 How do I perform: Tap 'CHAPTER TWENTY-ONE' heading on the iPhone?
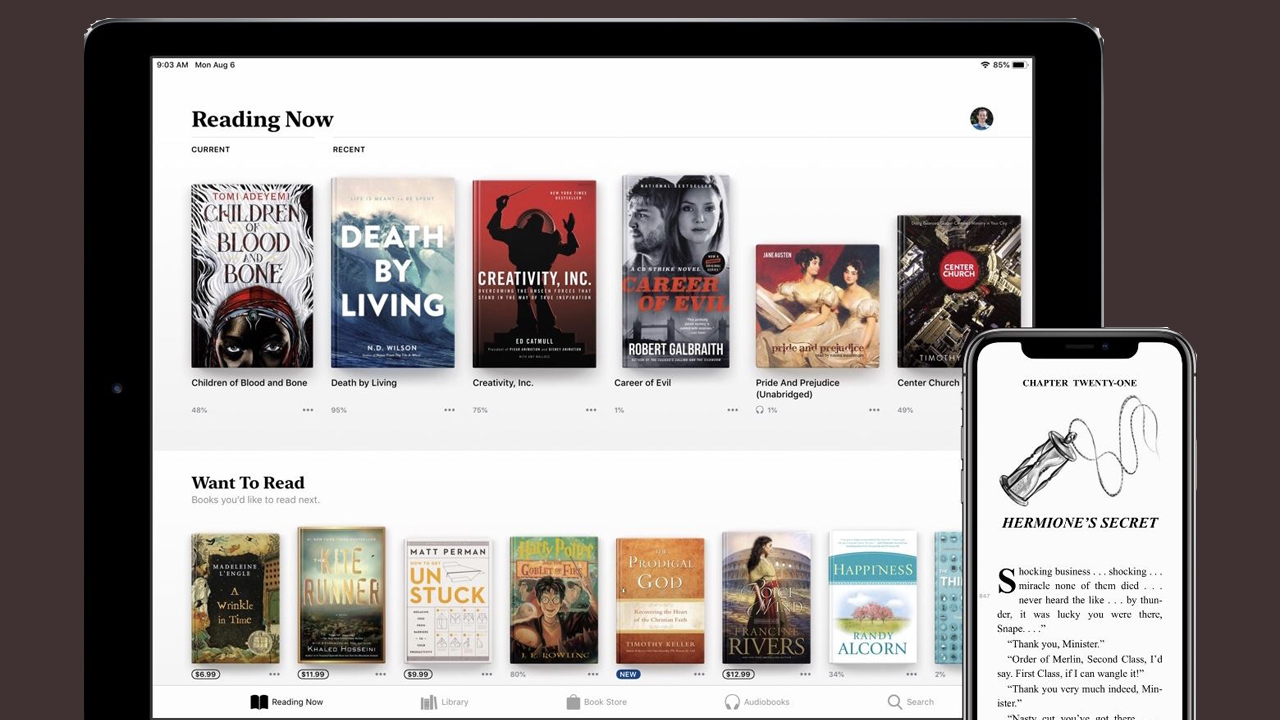point(1079,383)
